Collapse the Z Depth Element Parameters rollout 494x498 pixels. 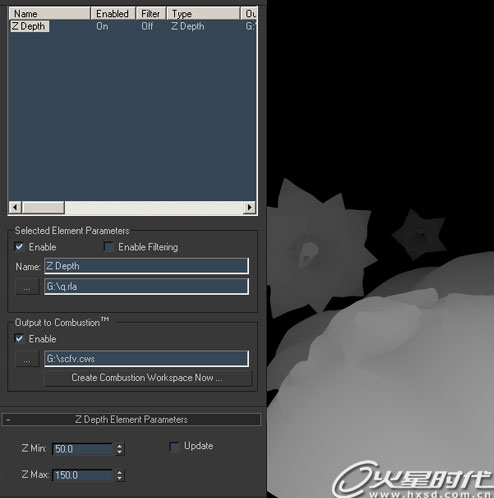click(131, 419)
